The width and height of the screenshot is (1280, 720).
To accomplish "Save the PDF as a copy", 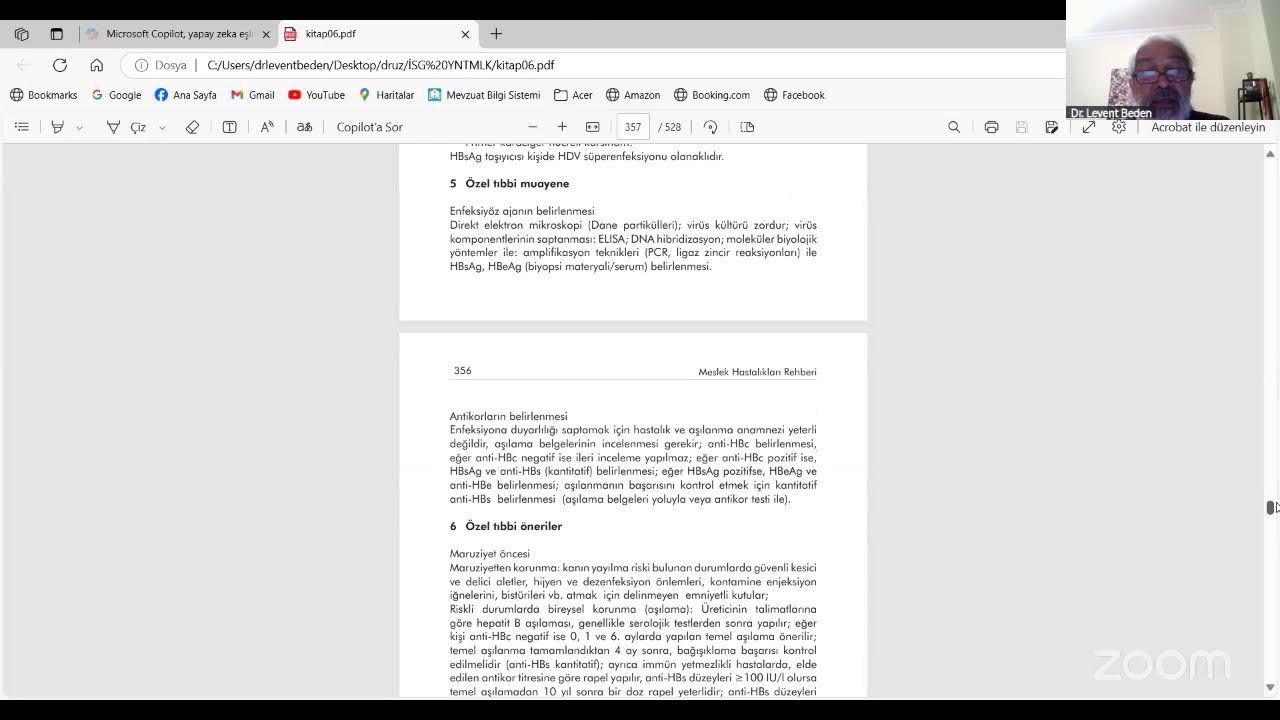I will click(x=1051, y=127).
